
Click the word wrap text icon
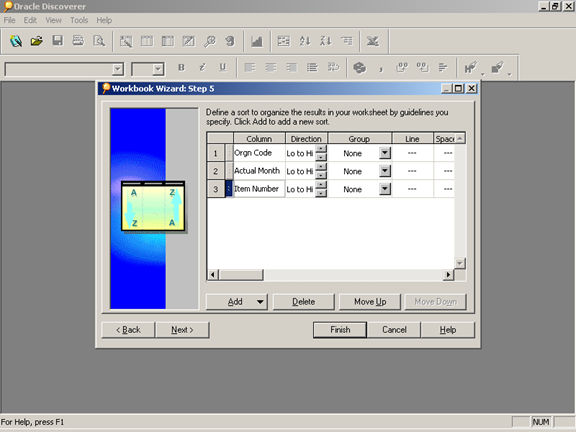coord(333,68)
